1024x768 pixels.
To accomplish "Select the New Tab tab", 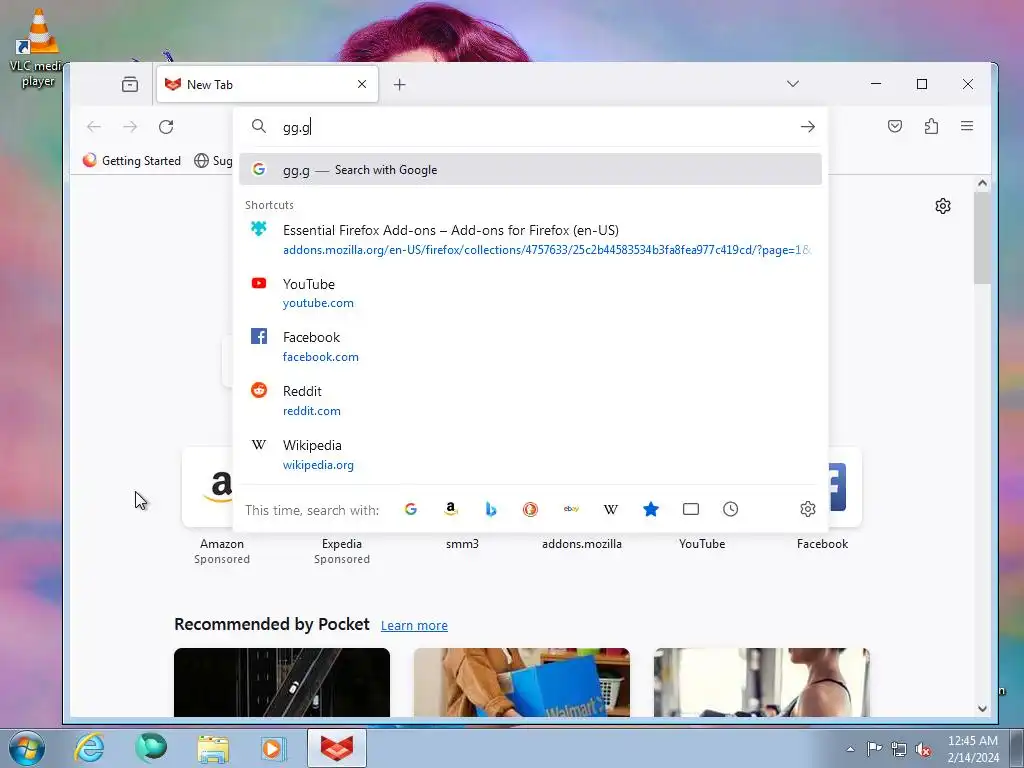I will (267, 84).
